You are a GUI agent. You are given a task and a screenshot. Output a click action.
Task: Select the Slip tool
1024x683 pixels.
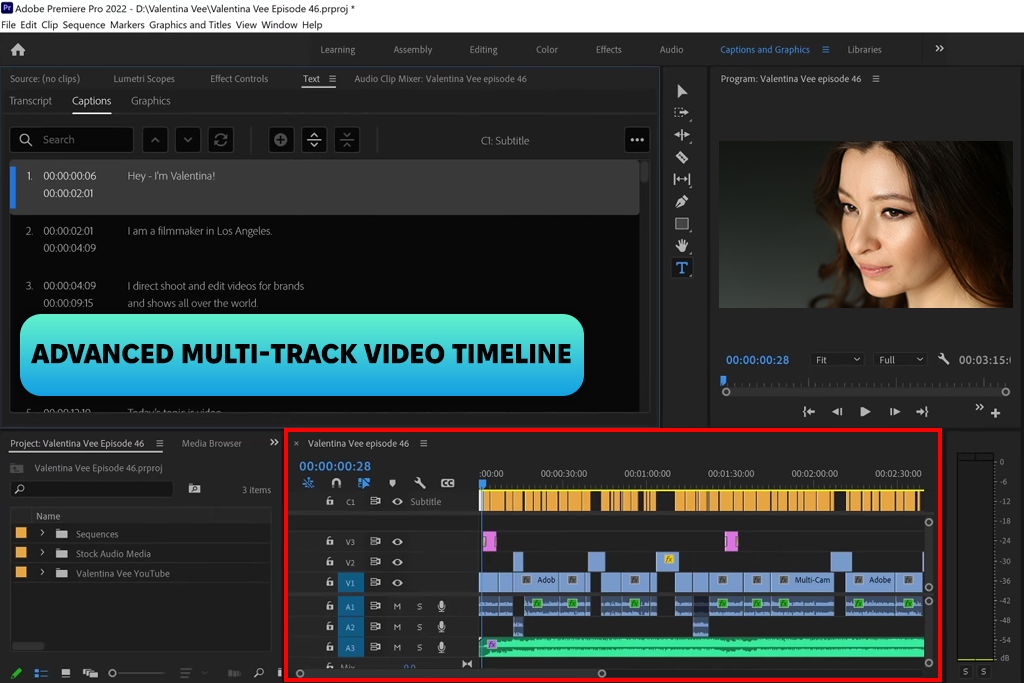[682, 179]
